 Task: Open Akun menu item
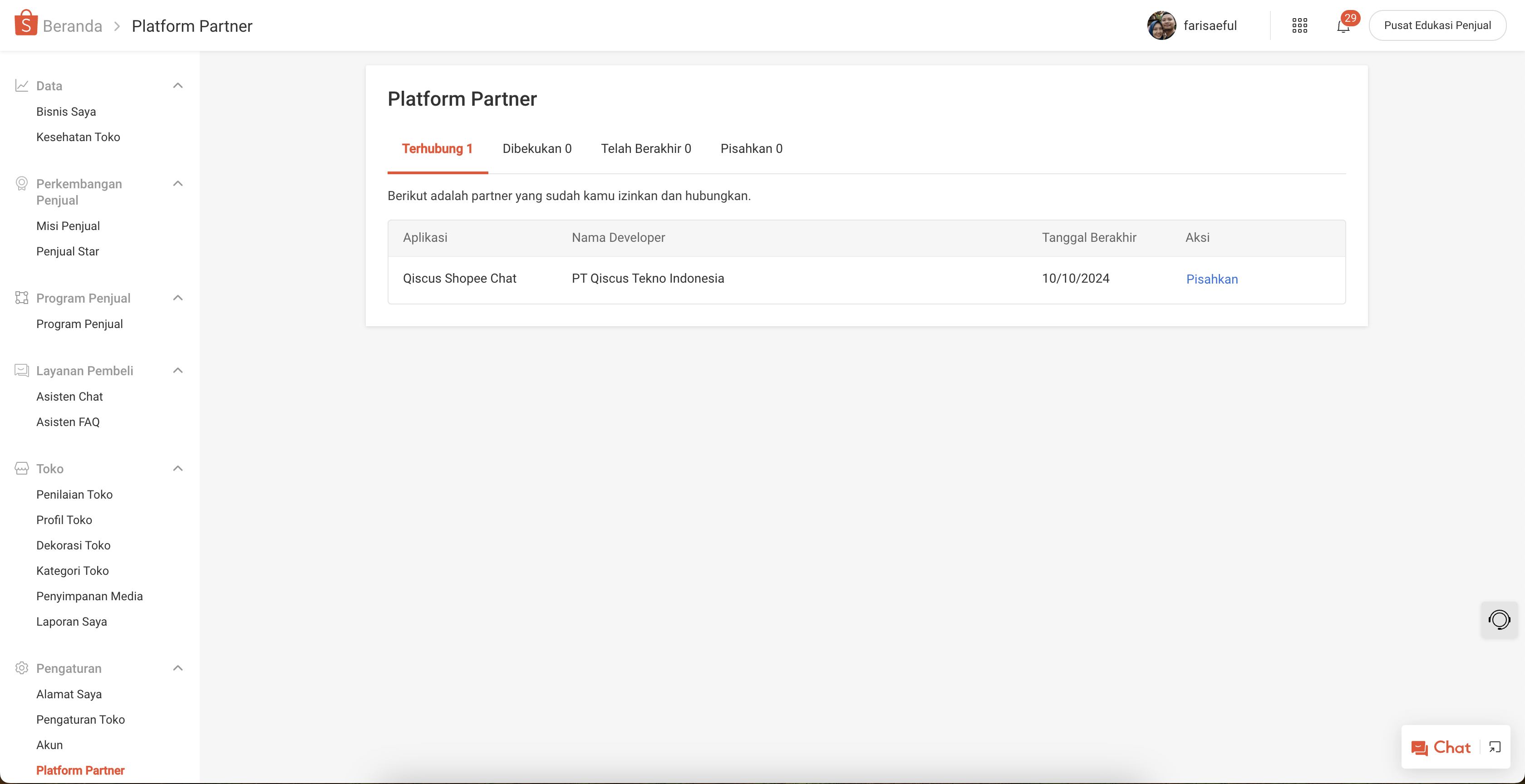tap(49, 745)
